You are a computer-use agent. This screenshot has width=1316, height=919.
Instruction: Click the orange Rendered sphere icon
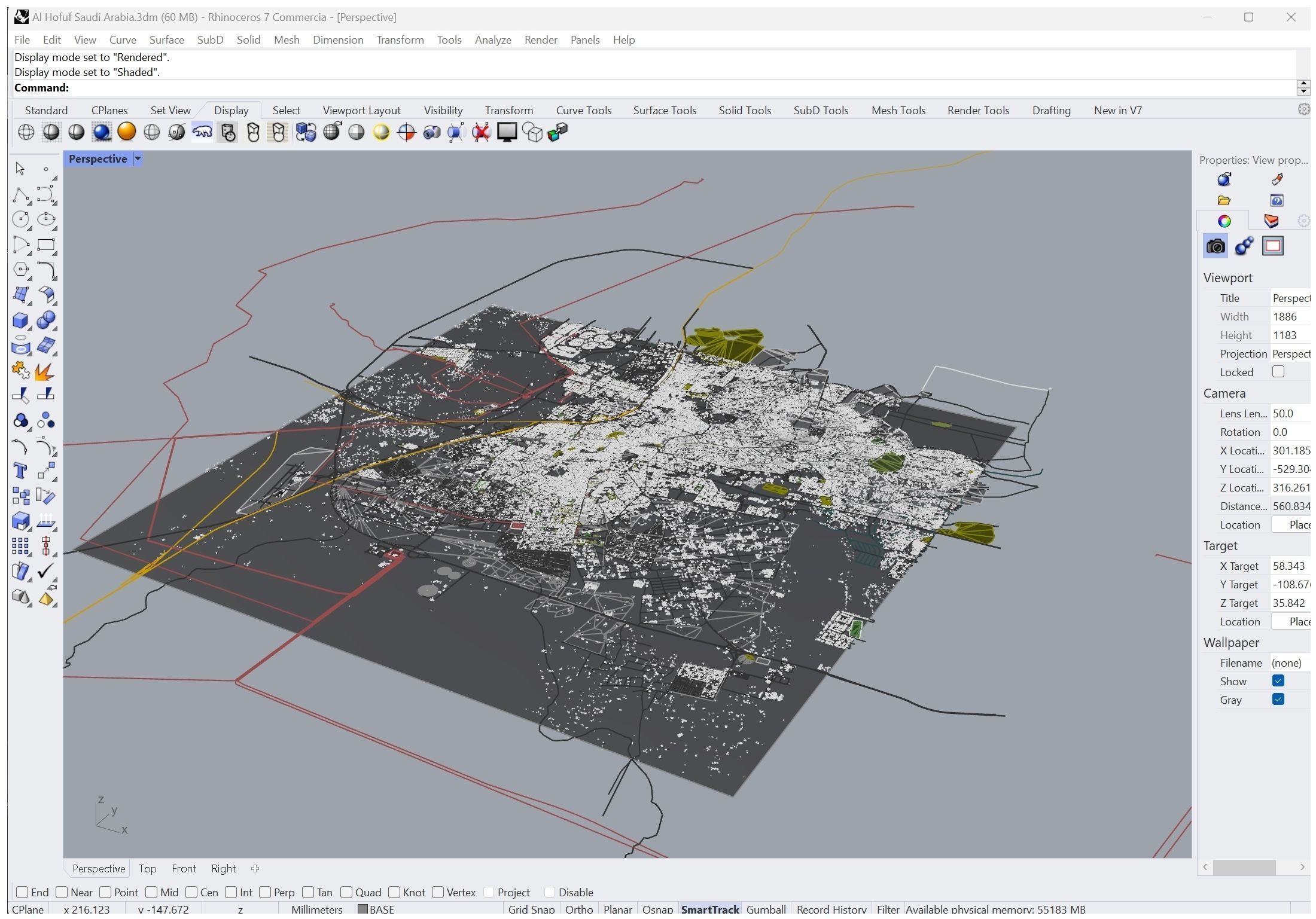click(127, 132)
